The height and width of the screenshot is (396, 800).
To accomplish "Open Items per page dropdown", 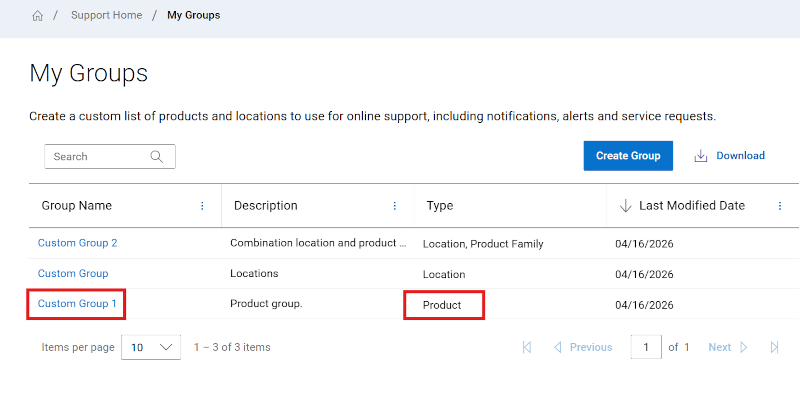I will coord(151,348).
